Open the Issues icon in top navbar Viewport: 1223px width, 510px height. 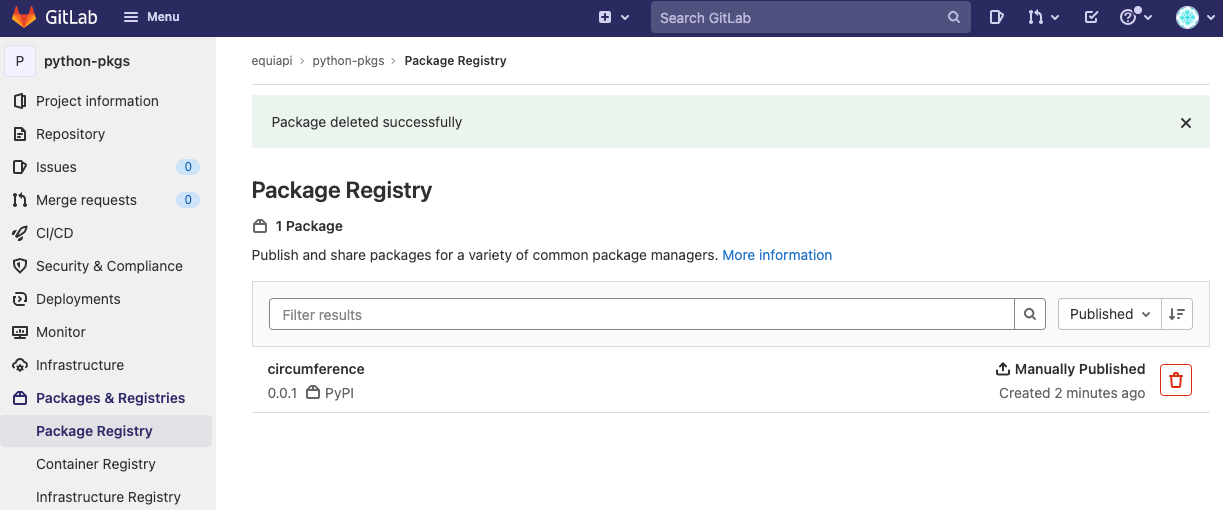[x=996, y=17]
